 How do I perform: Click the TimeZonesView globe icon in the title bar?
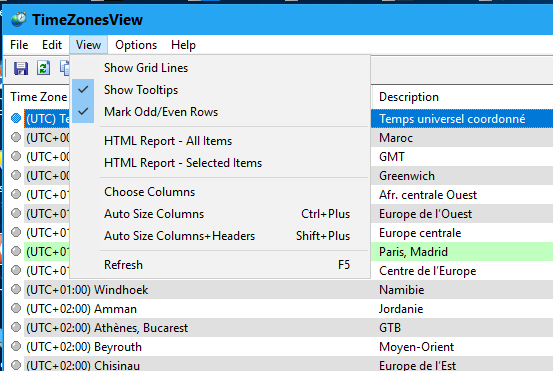(19, 19)
